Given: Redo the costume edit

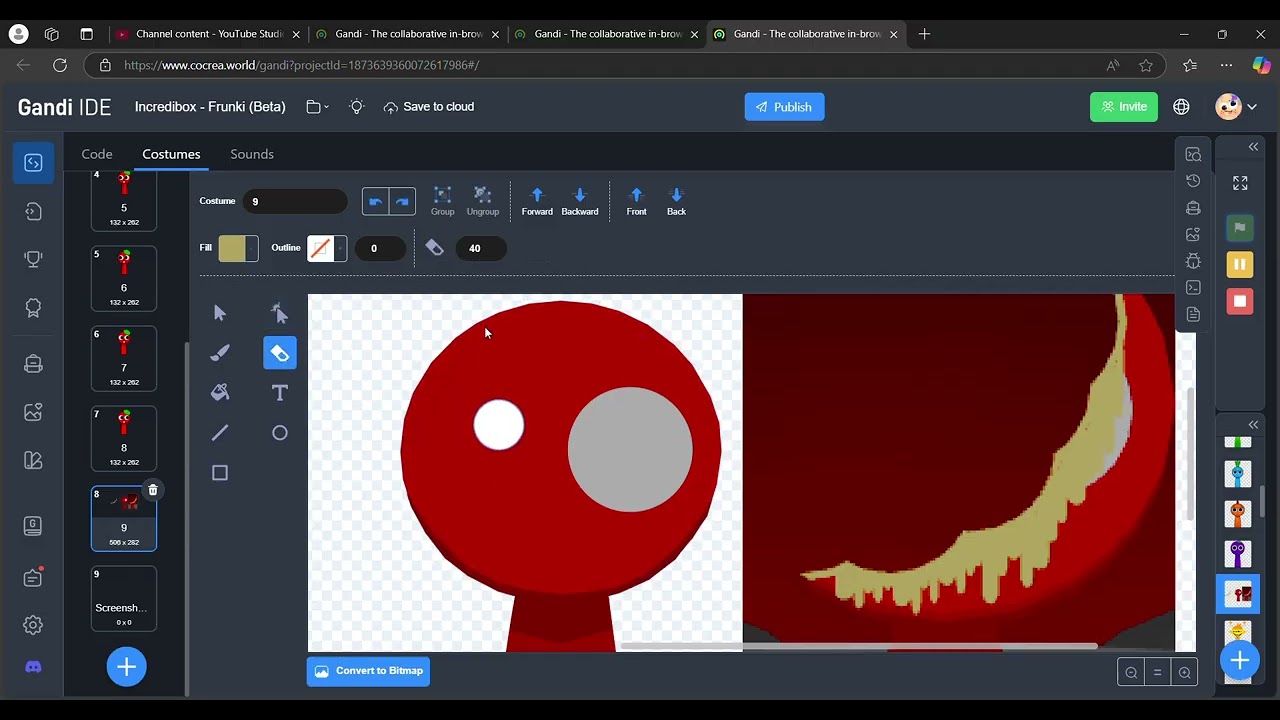Looking at the screenshot, I should pos(402,201).
